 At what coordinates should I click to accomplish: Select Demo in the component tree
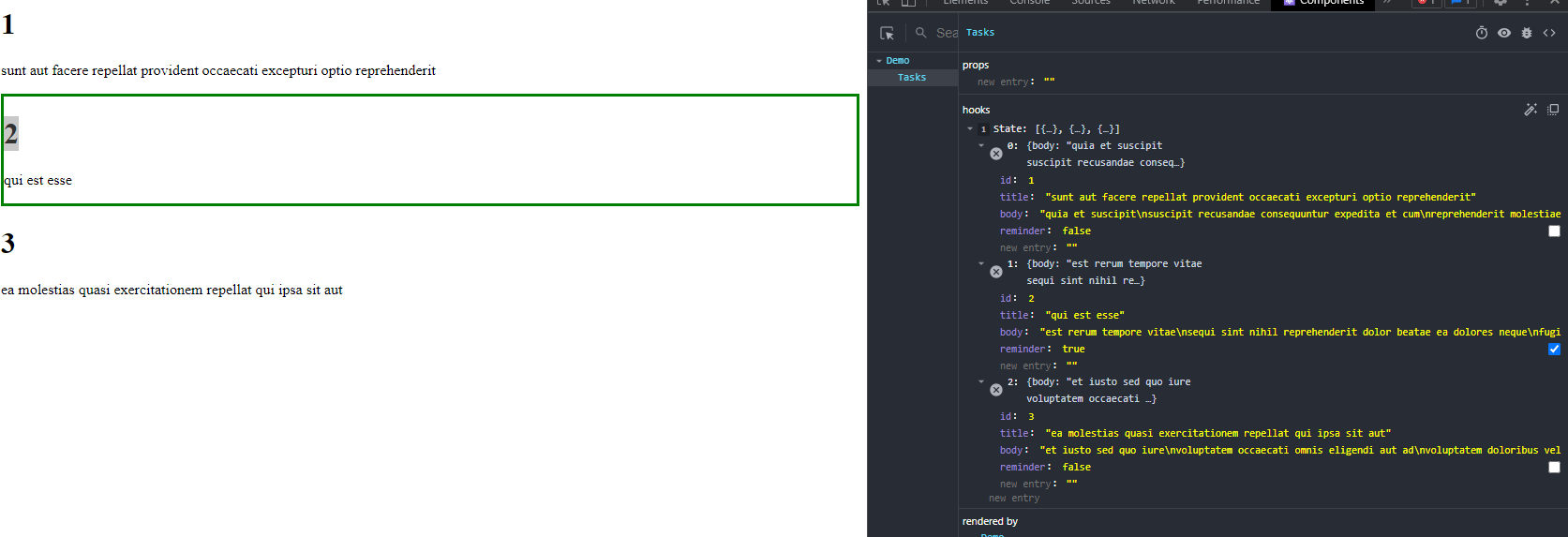click(898, 61)
